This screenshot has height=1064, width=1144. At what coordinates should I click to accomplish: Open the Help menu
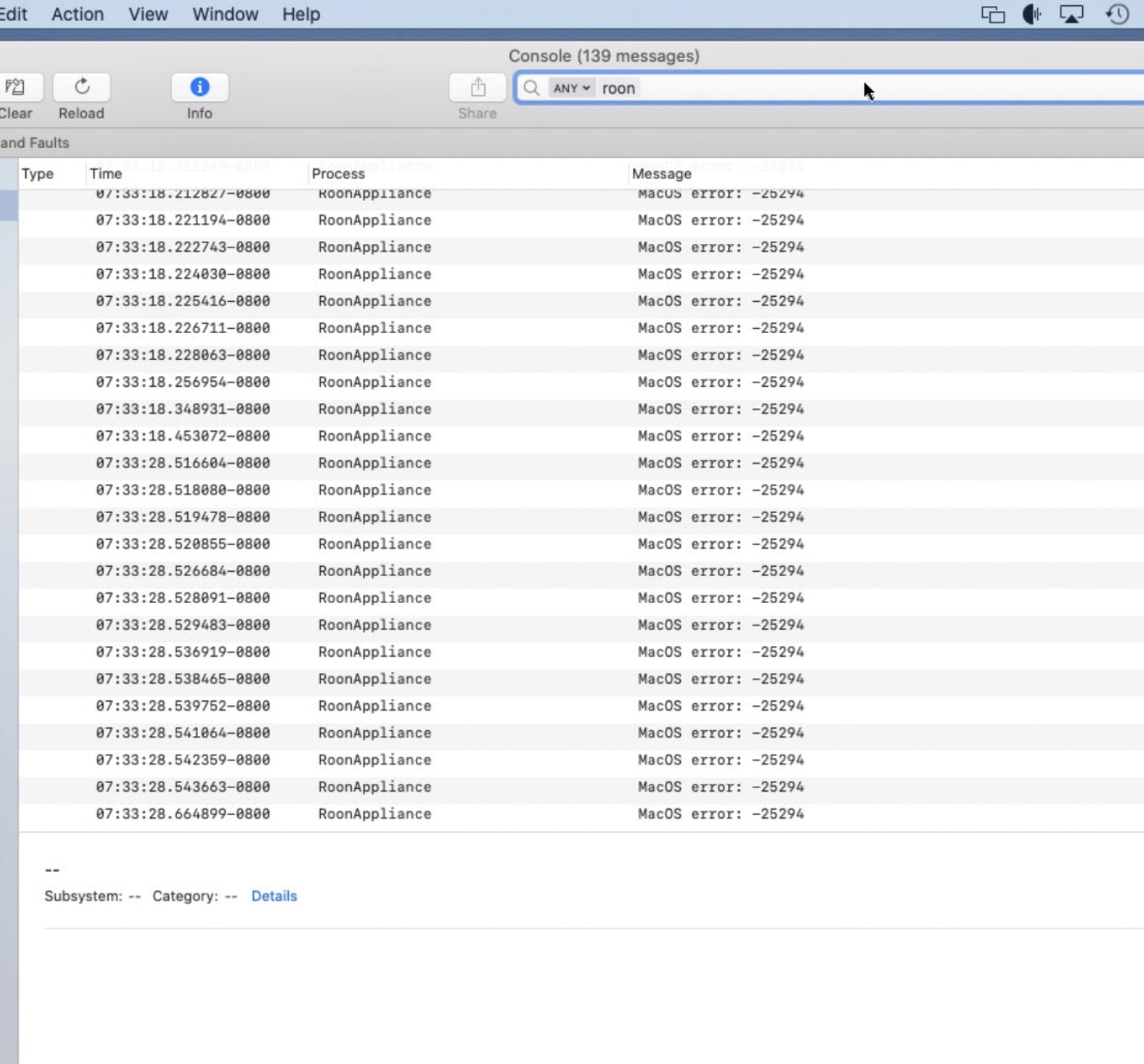coord(301,14)
